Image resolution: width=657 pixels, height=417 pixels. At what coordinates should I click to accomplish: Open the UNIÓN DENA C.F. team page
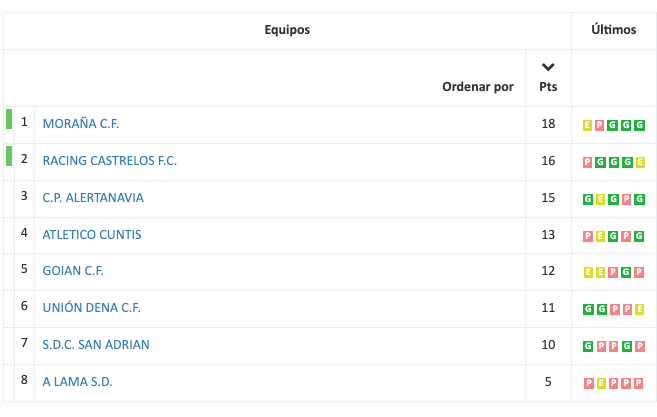97,308
